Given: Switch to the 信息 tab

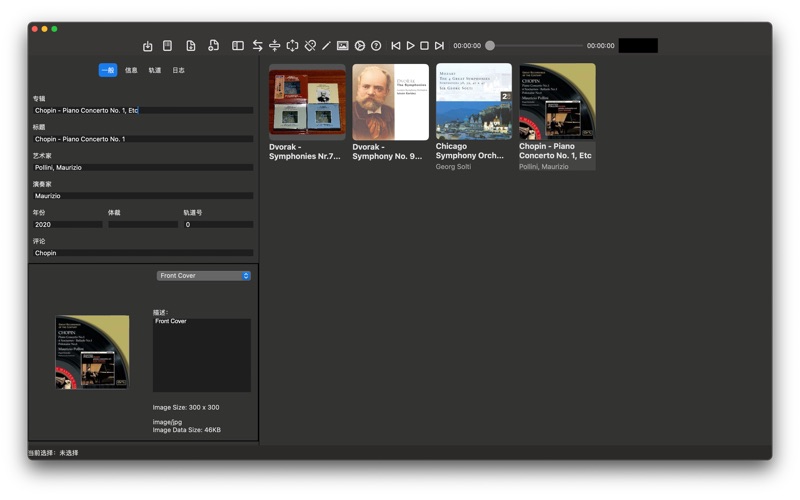Looking at the screenshot, I should click(131, 71).
